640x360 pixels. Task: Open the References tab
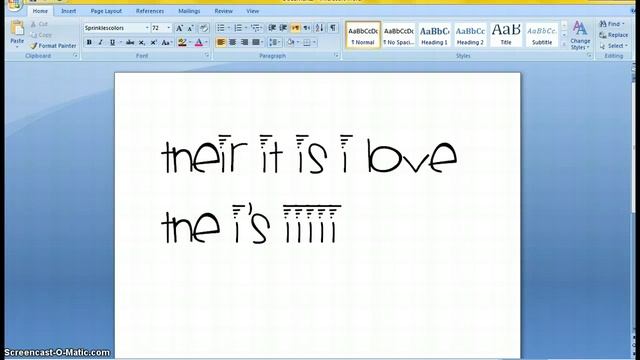(x=150, y=11)
